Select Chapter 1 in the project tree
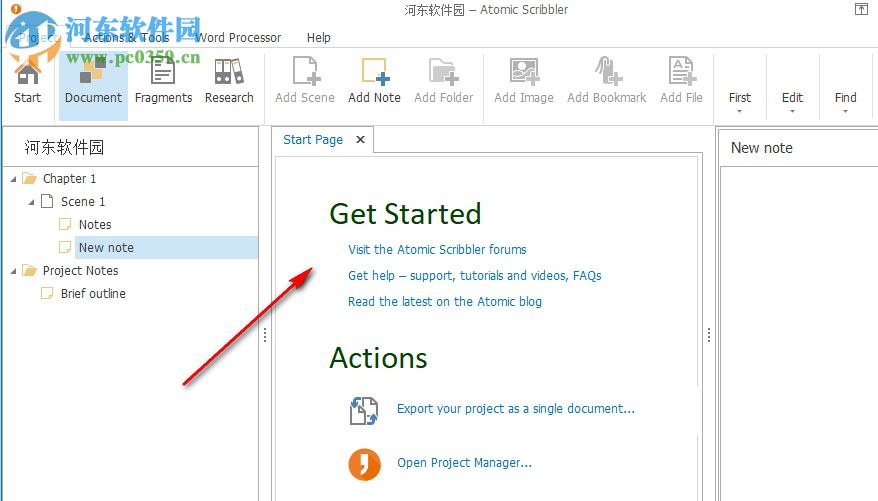 (69, 179)
